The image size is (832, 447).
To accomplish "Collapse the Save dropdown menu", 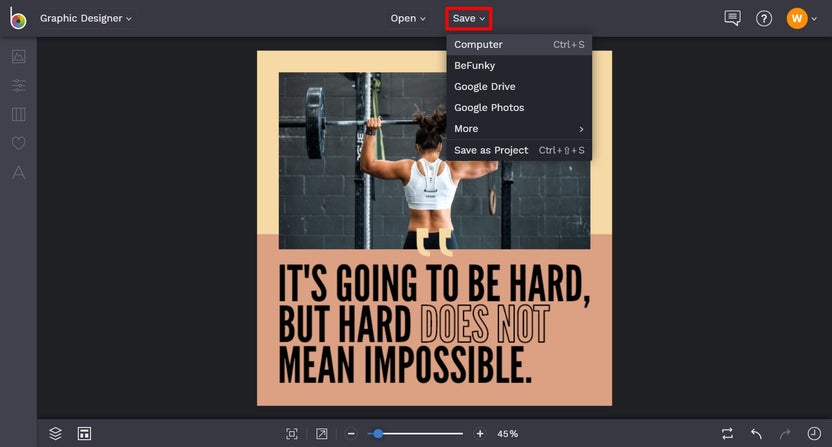I will [469, 19].
